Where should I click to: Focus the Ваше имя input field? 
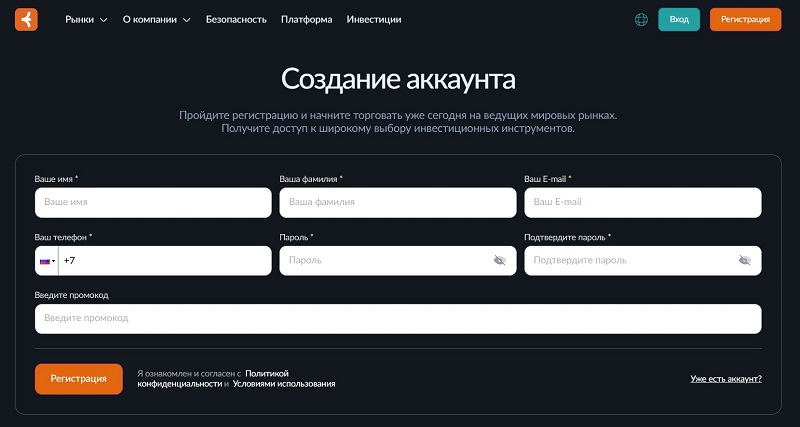pos(153,202)
